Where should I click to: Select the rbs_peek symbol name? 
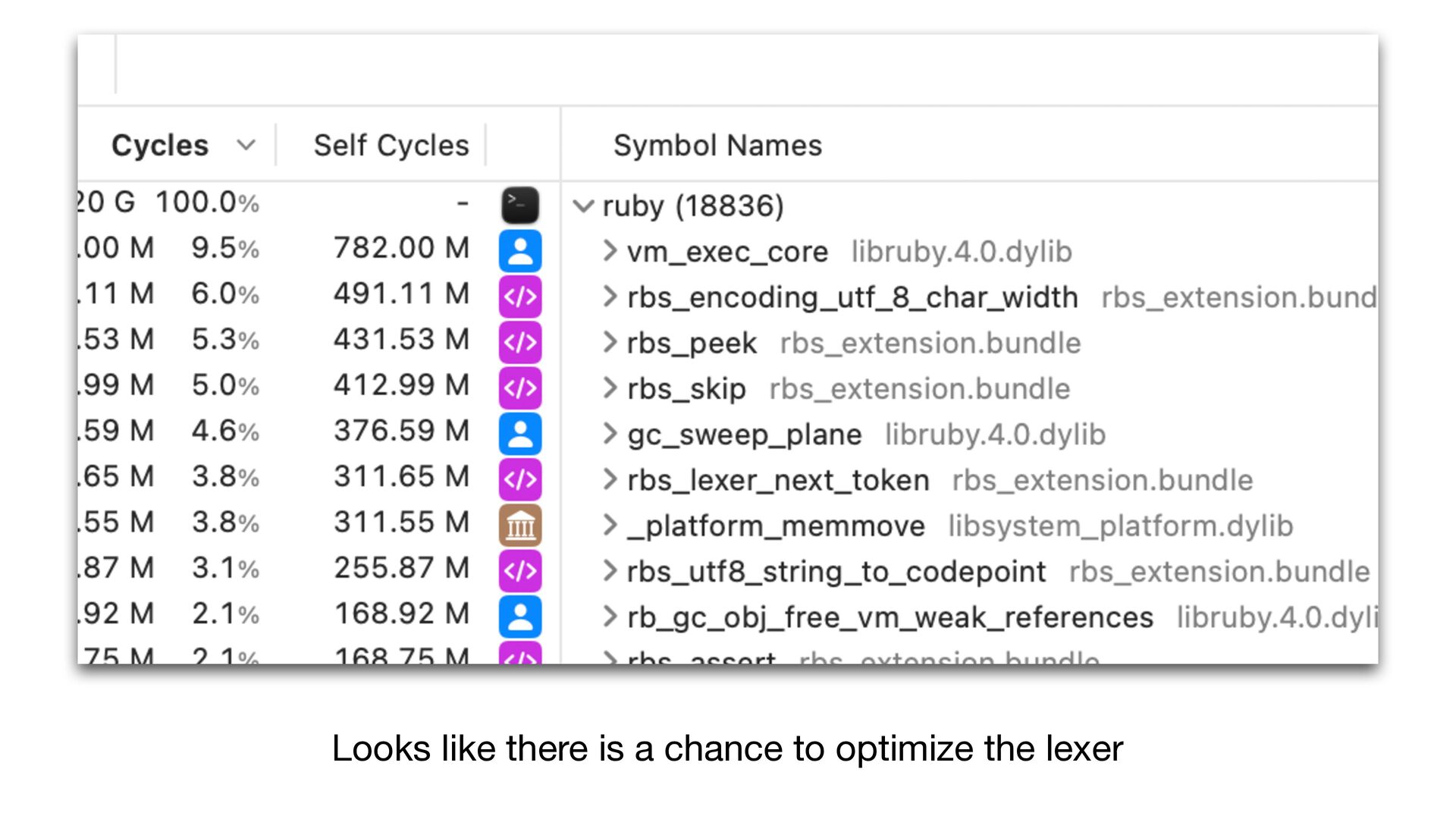[692, 344]
